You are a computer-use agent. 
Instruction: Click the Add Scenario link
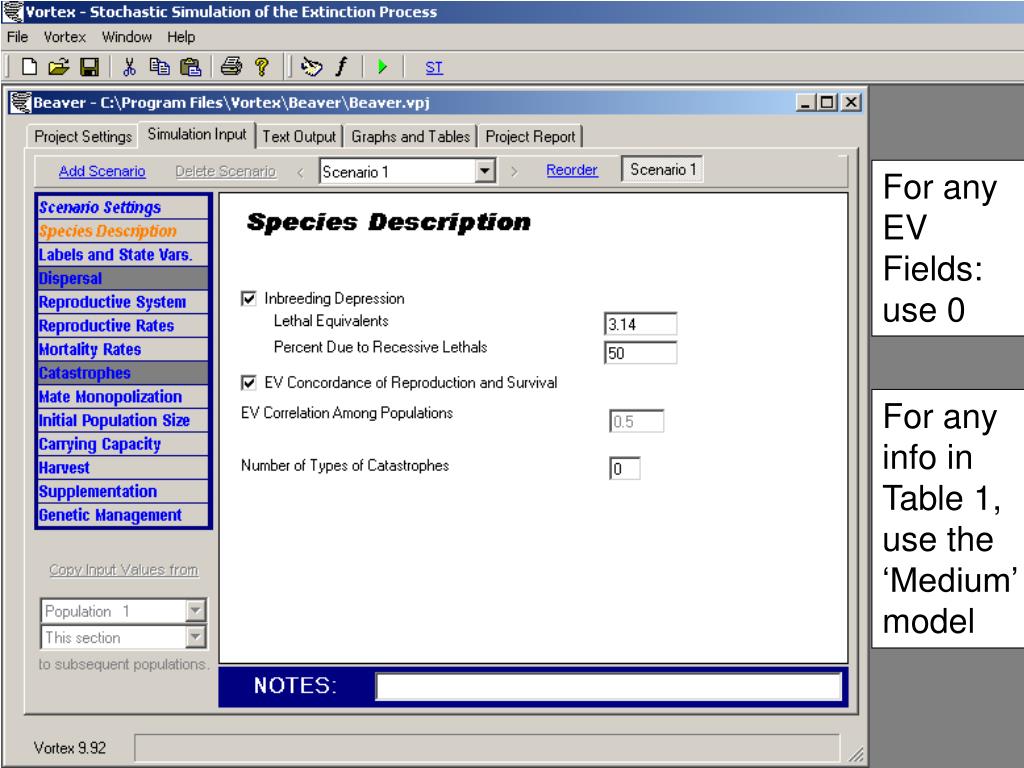pyautogui.click(x=102, y=171)
